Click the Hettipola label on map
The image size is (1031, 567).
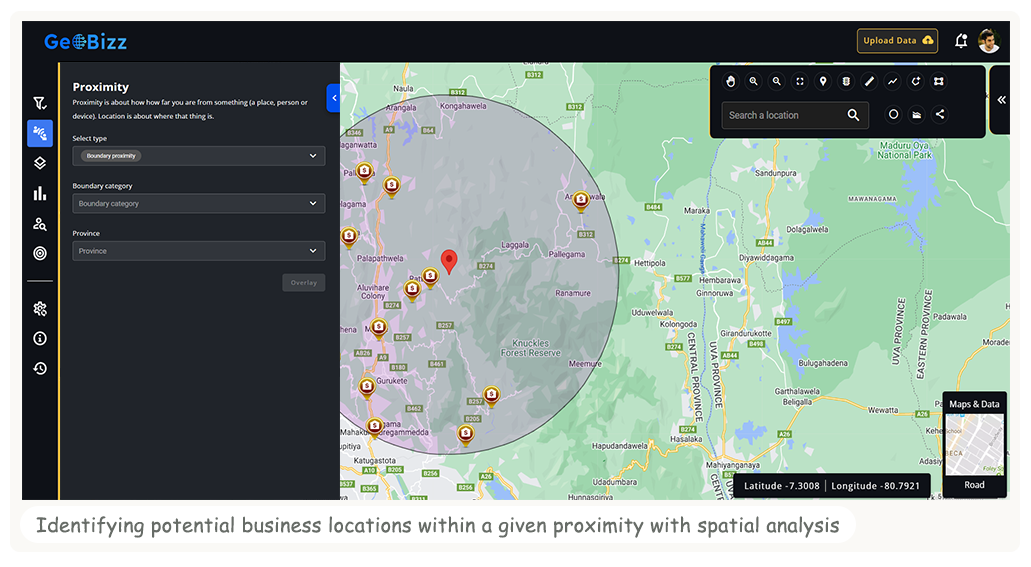coord(650,263)
